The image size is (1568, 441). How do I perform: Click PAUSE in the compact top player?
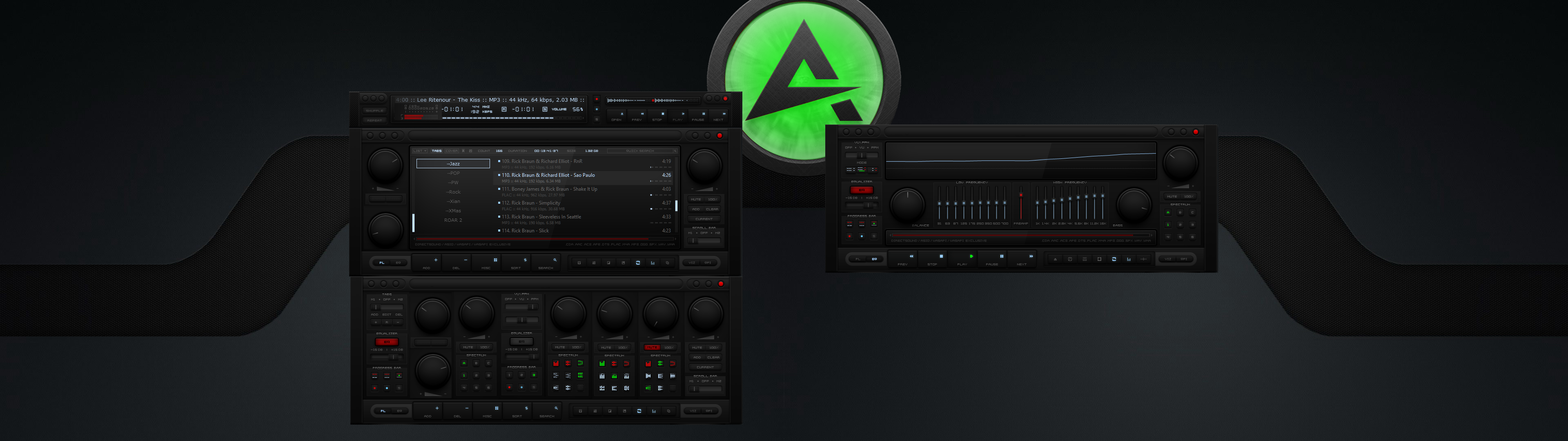[x=698, y=116]
